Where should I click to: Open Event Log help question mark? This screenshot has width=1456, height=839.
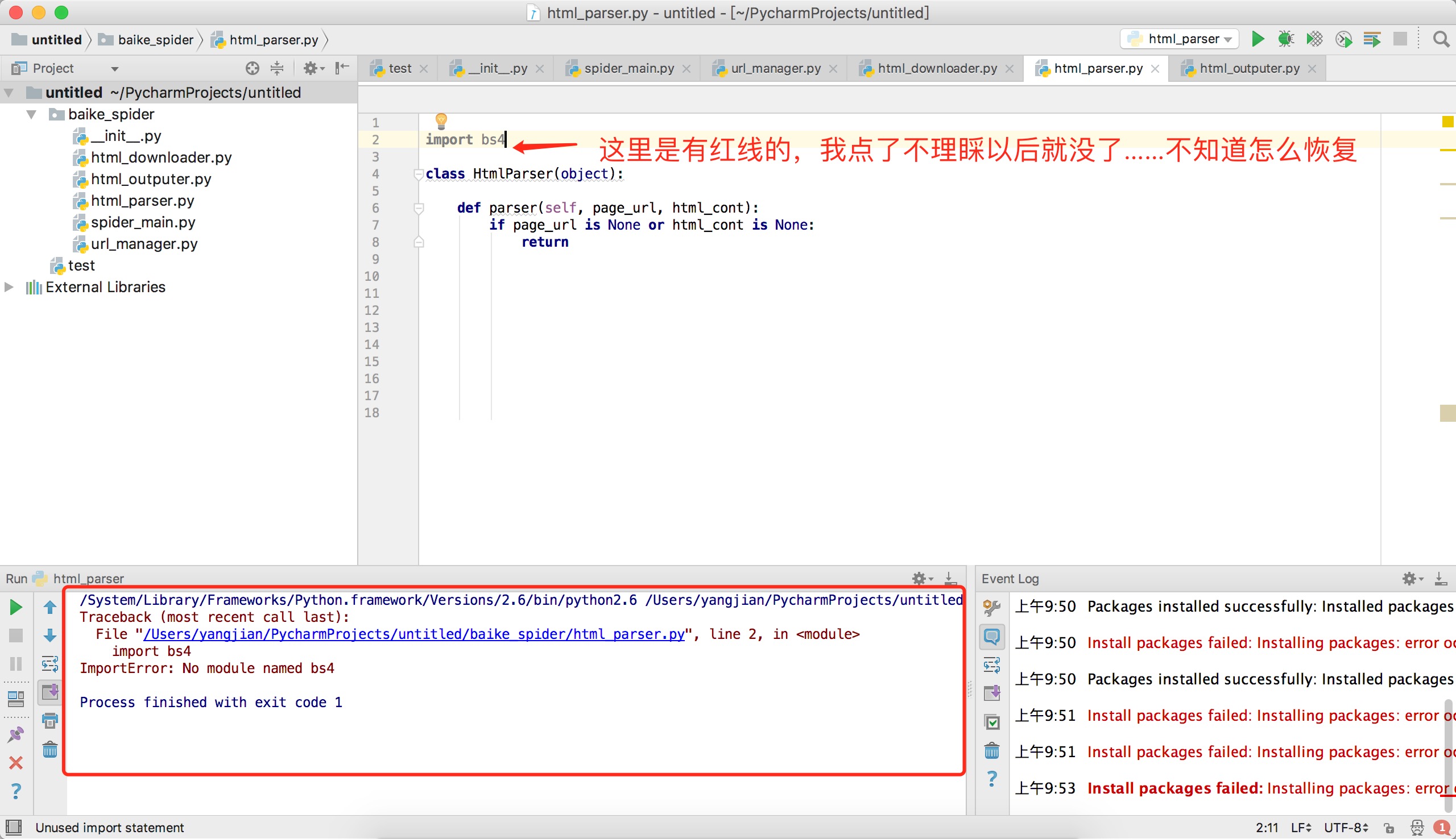coord(991,779)
